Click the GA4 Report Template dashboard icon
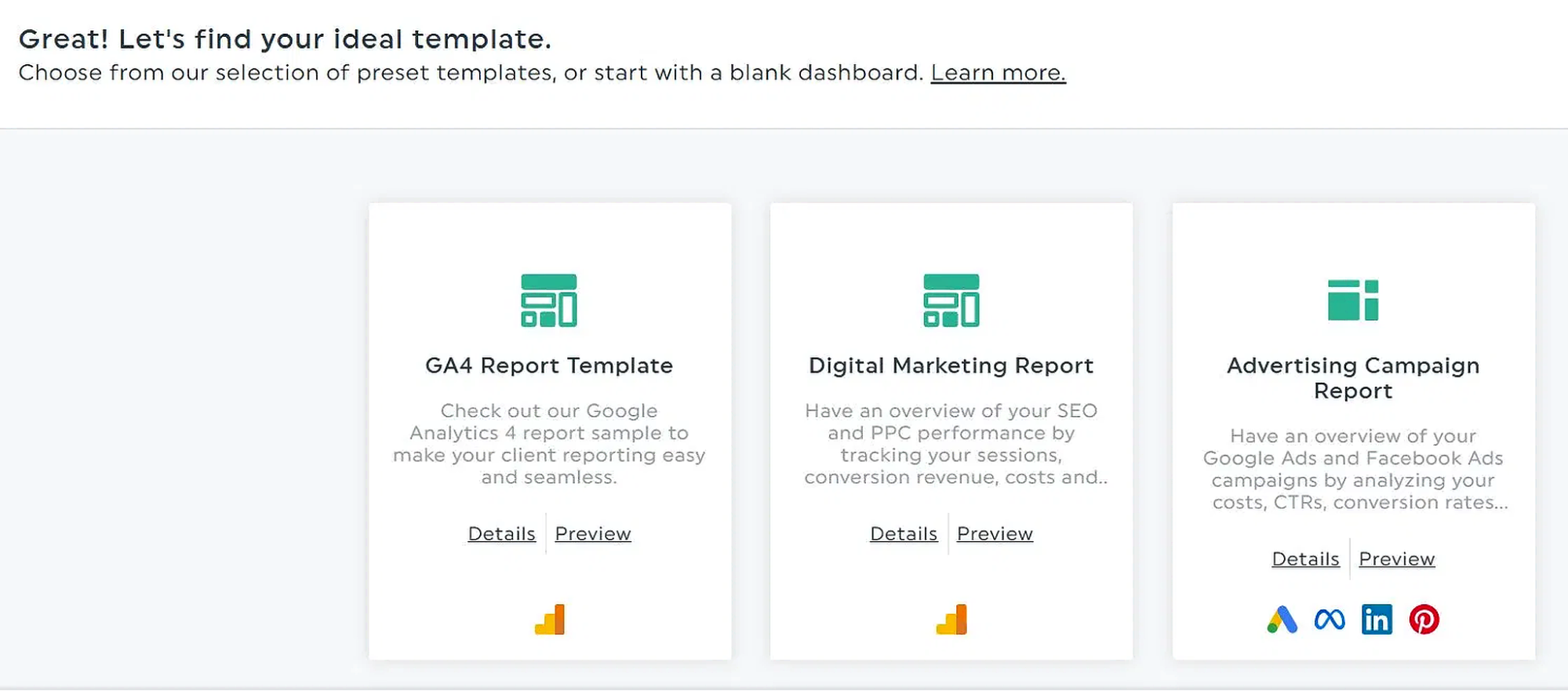 tap(549, 300)
